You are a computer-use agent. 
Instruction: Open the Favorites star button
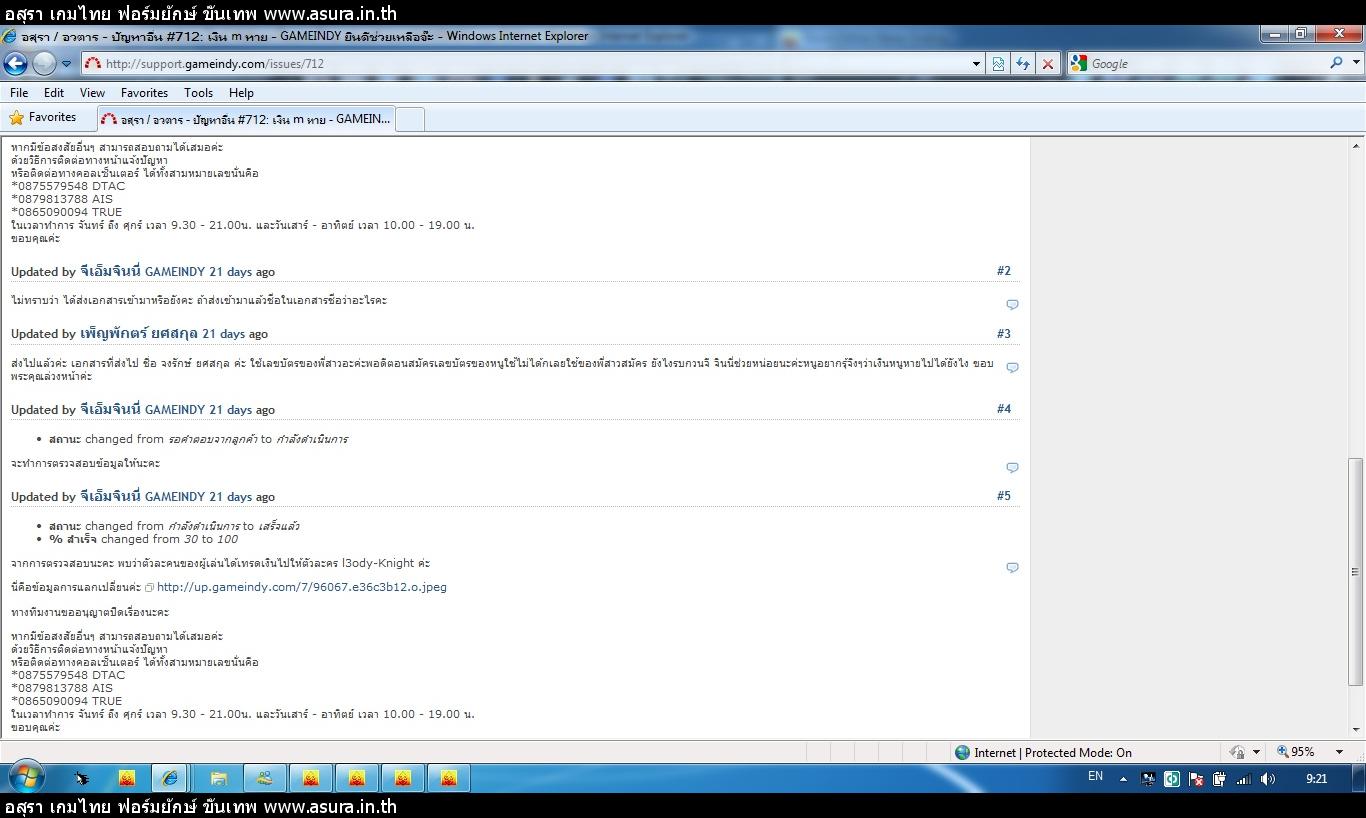(x=42, y=117)
